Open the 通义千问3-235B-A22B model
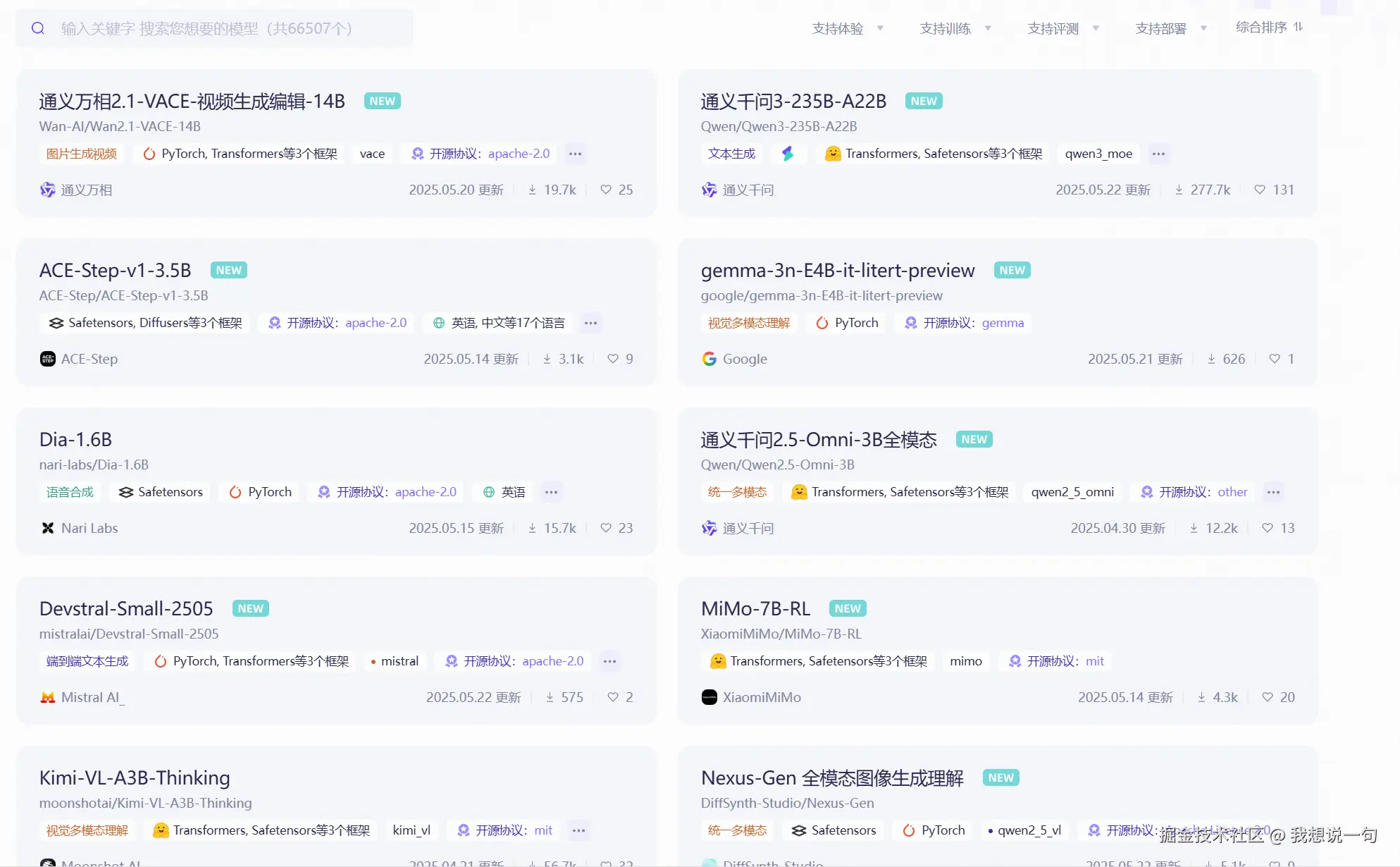 pyautogui.click(x=793, y=102)
